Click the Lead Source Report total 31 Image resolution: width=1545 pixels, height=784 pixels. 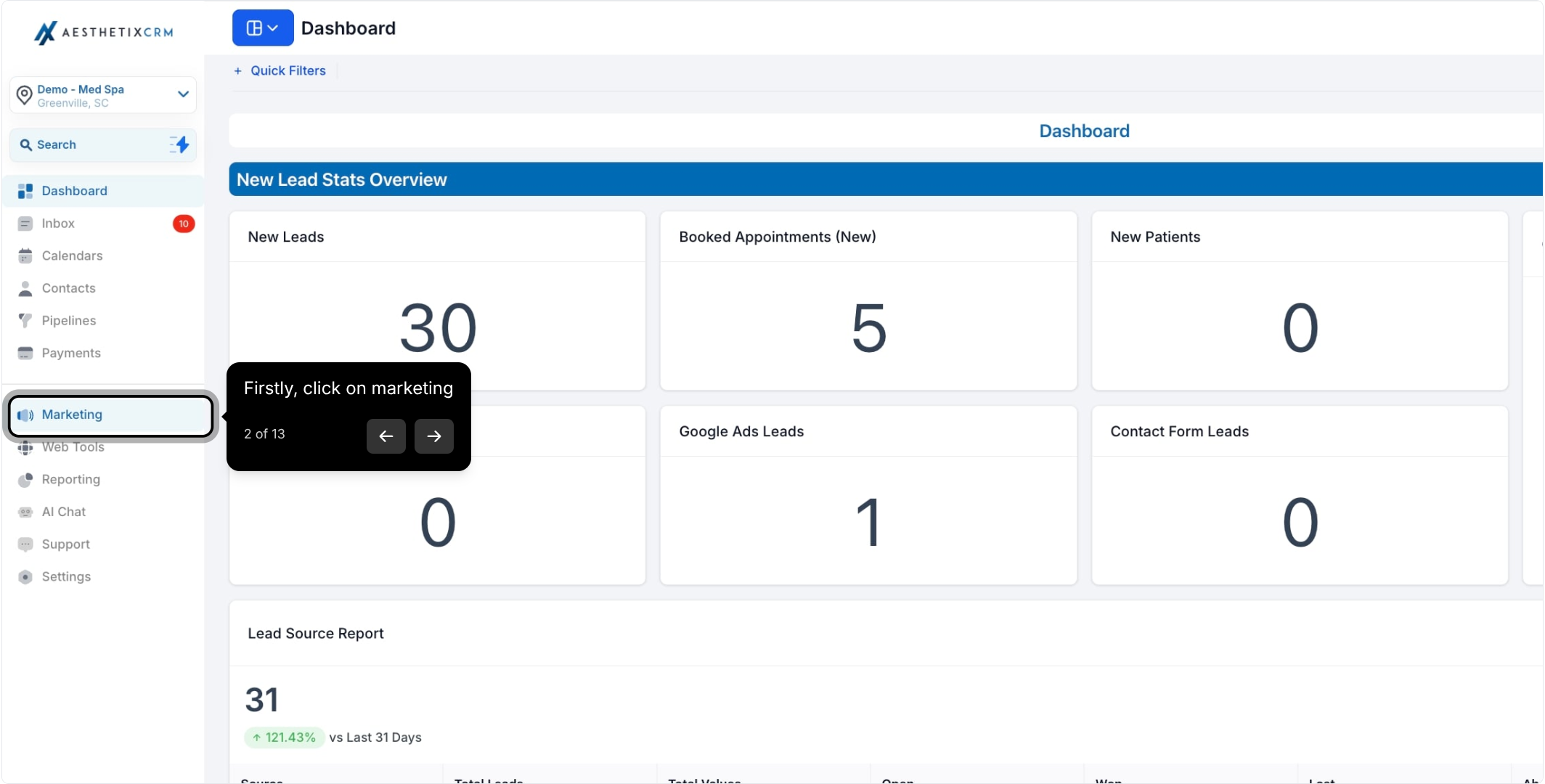click(x=262, y=700)
